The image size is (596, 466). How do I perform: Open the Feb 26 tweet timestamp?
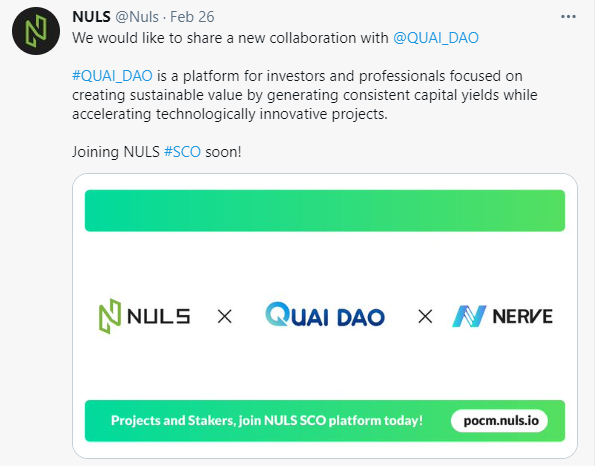192,17
